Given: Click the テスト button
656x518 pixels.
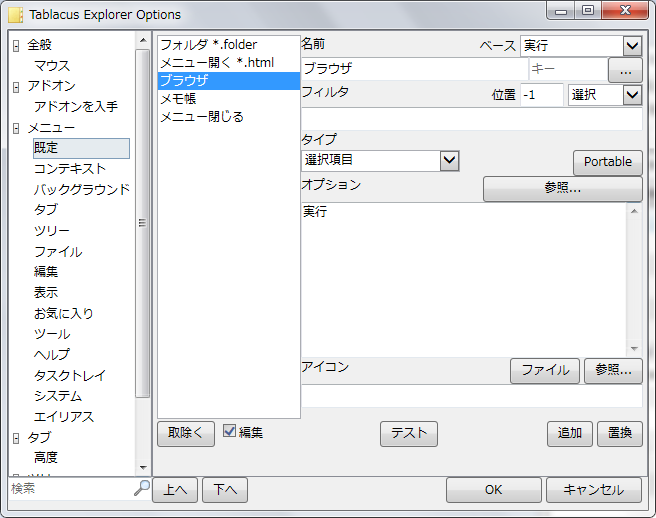Looking at the screenshot, I should click(x=409, y=433).
